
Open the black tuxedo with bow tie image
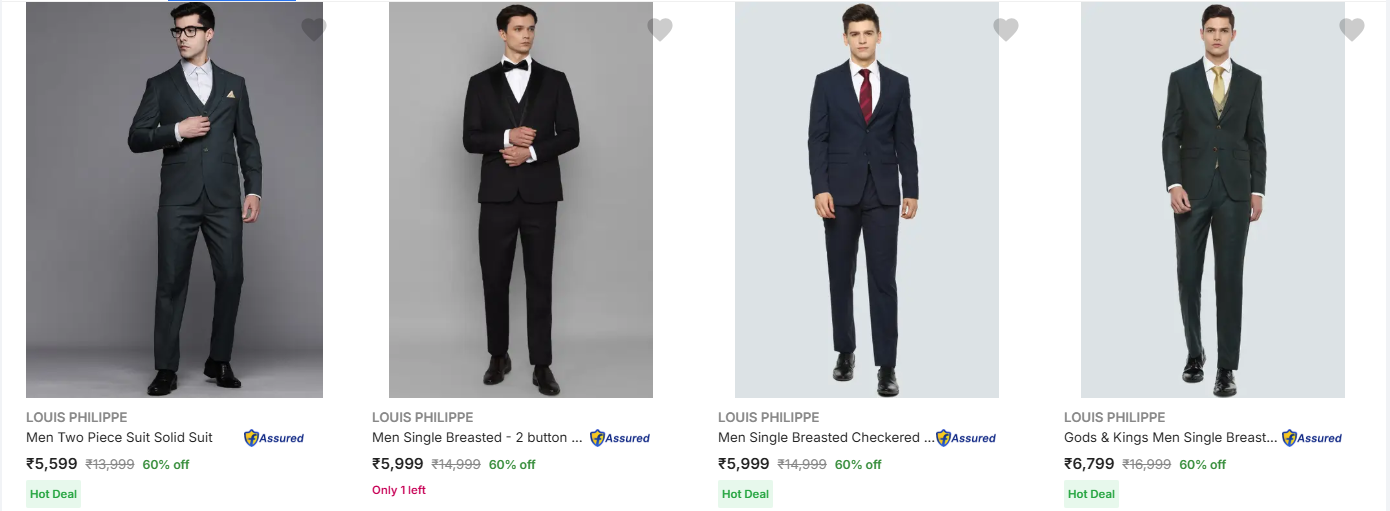click(x=520, y=200)
